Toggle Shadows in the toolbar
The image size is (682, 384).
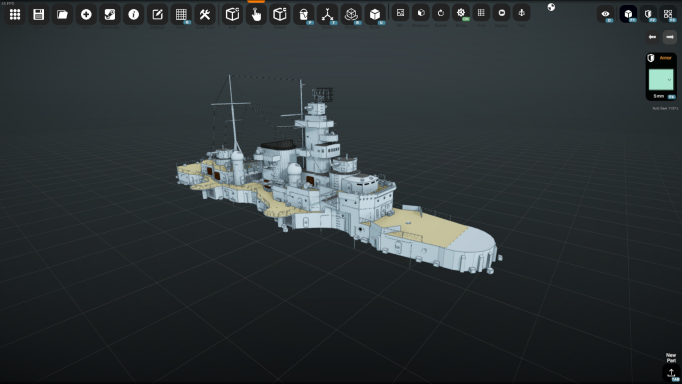[x=421, y=13]
